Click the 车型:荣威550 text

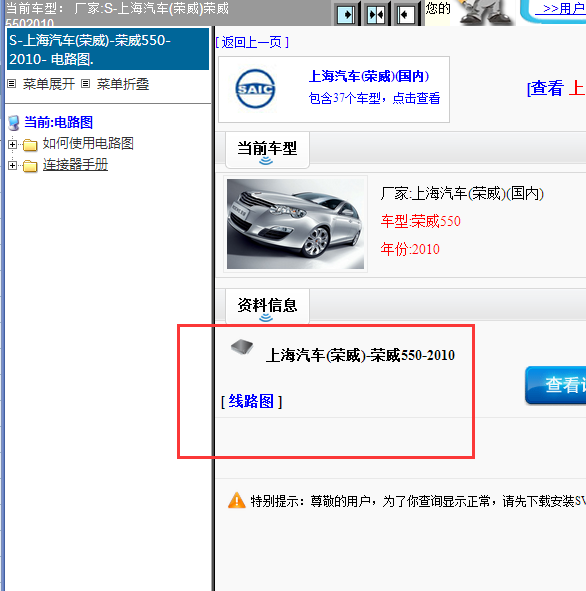[421, 221]
